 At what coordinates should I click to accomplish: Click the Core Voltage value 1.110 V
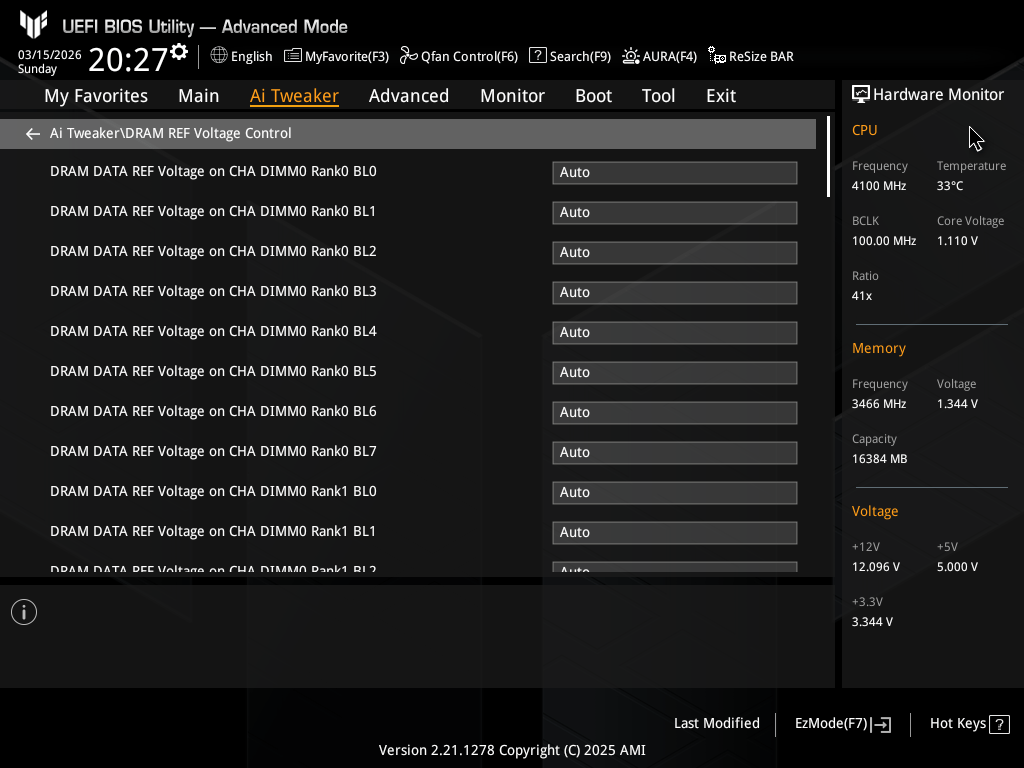pos(957,241)
